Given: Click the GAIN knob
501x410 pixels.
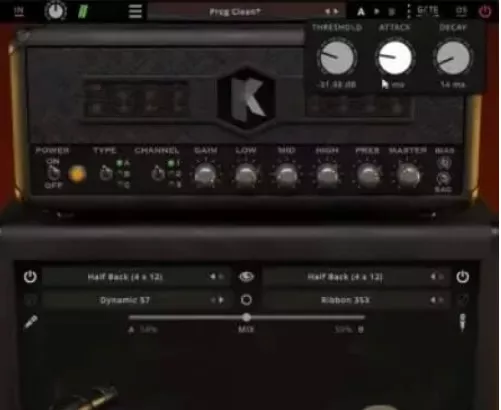Looking at the screenshot, I should (205, 175).
